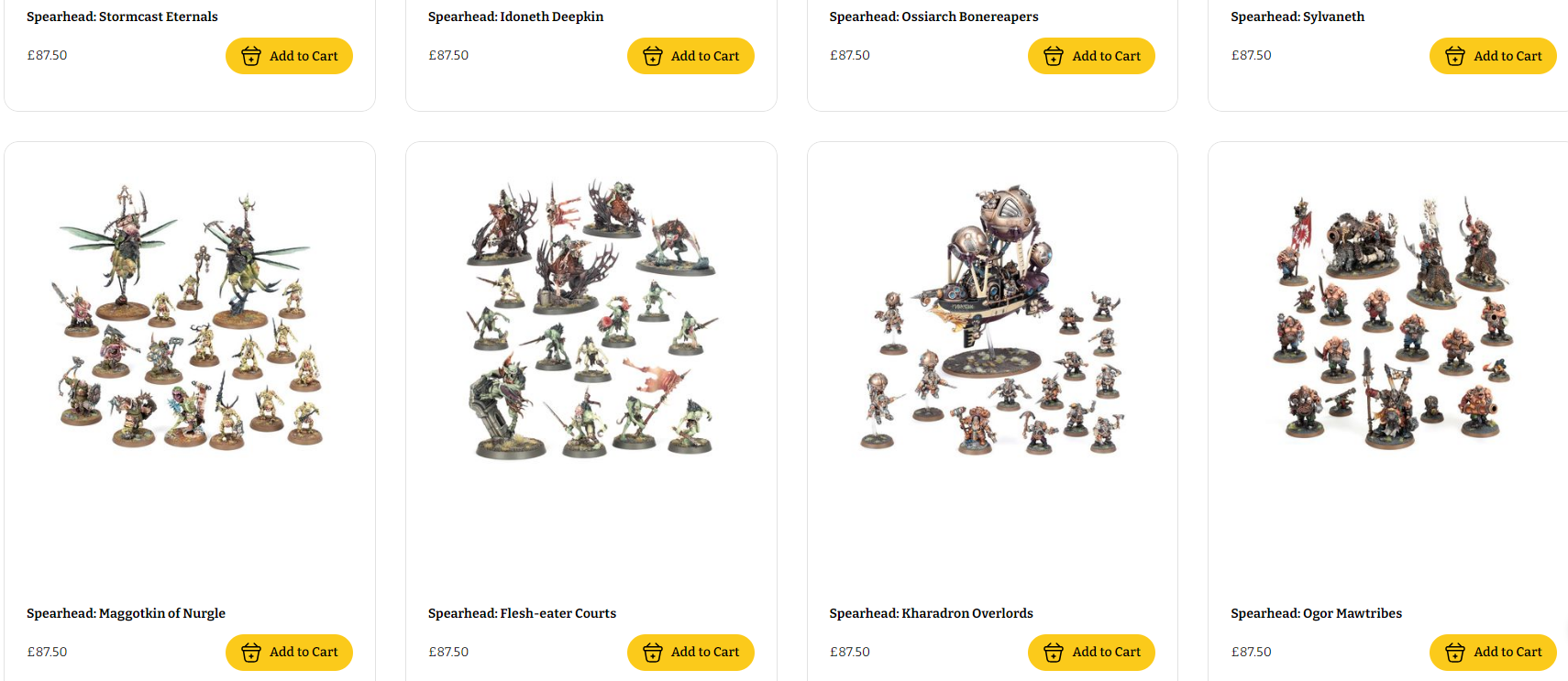1568x681 pixels.
Task: Open Spearhead: Stormcast Eternals title link
Action: pos(122,16)
